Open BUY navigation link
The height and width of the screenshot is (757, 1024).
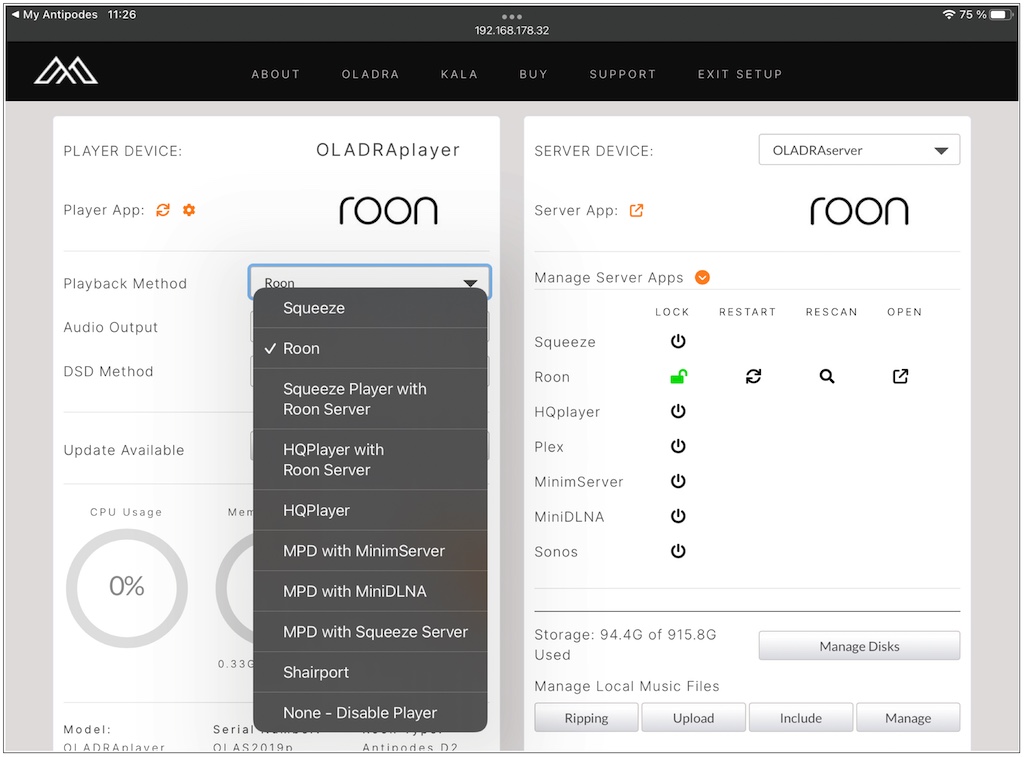[x=534, y=74]
